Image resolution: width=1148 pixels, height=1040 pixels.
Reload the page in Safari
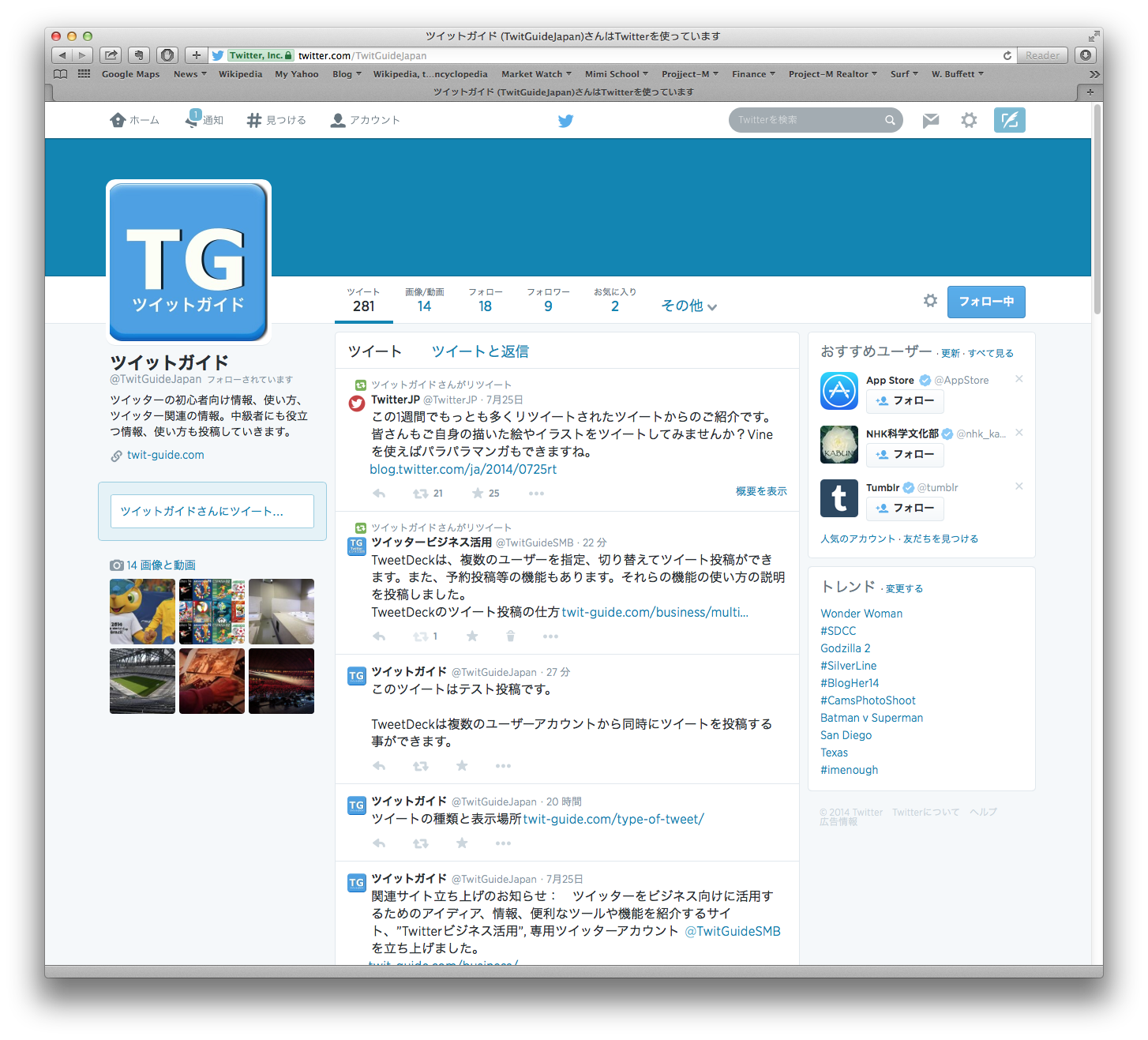click(x=1007, y=55)
